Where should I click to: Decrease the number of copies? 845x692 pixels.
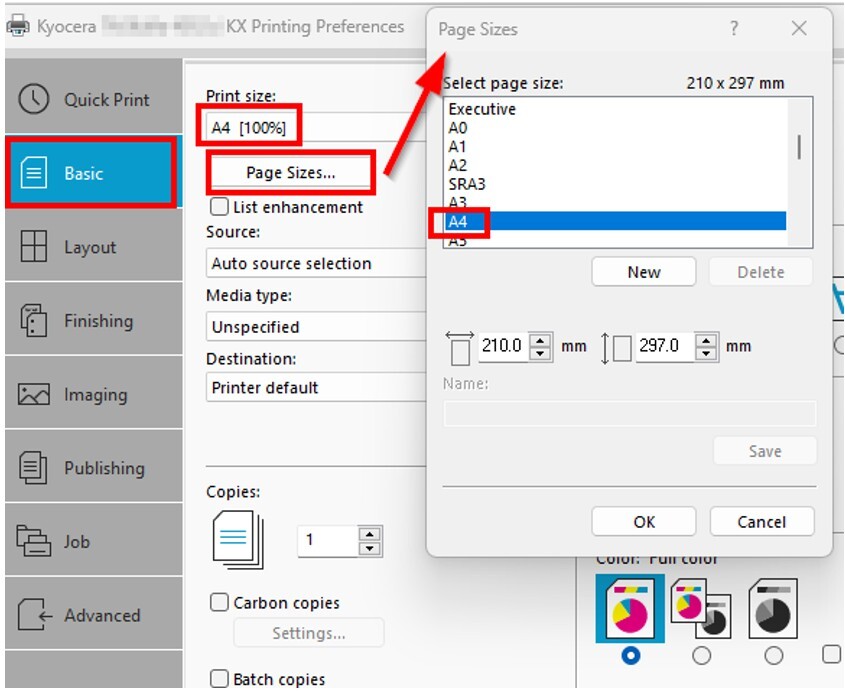370,548
